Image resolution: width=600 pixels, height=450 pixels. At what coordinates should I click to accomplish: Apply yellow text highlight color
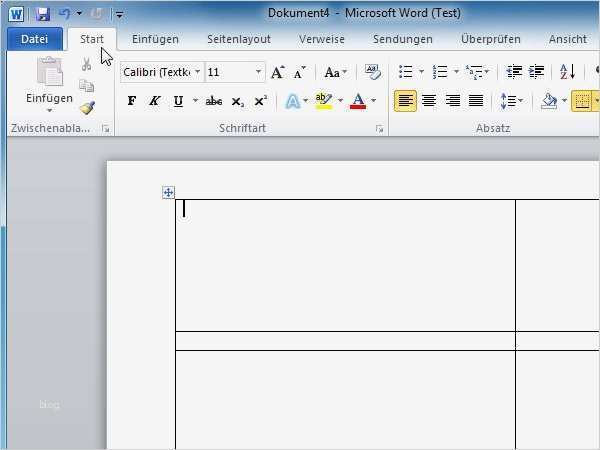click(324, 101)
